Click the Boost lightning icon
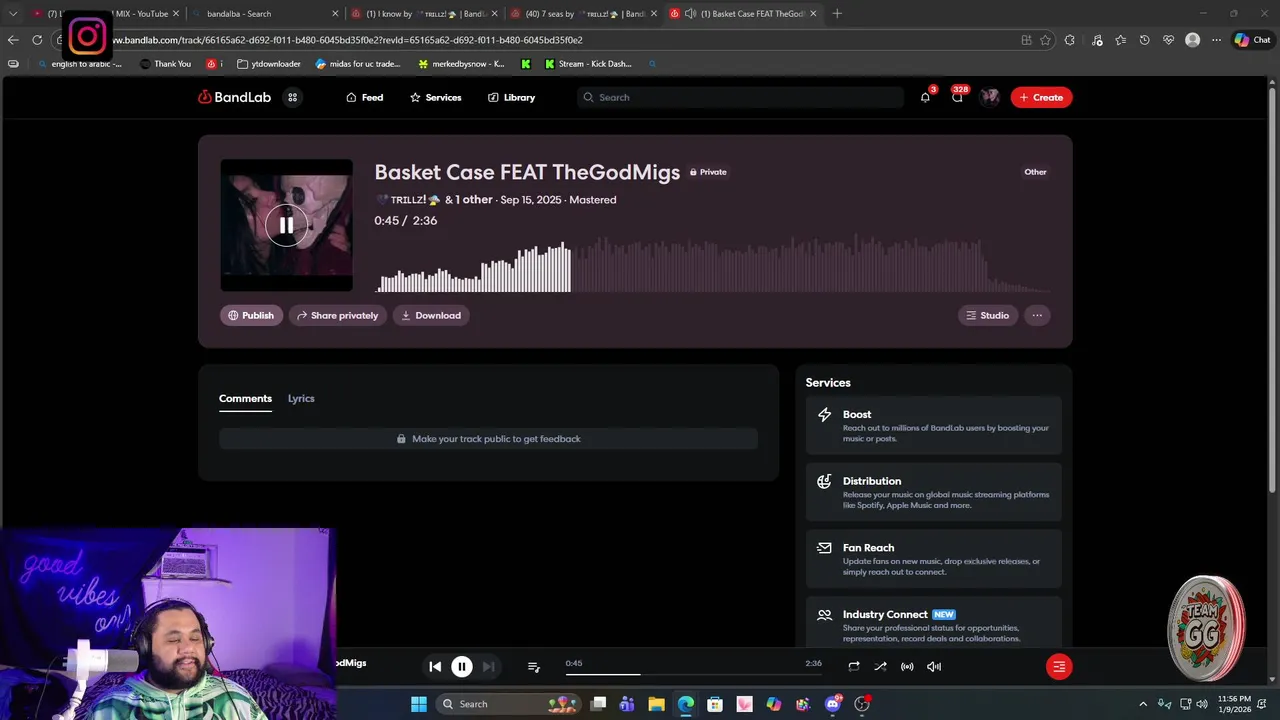 tap(824, 415)
